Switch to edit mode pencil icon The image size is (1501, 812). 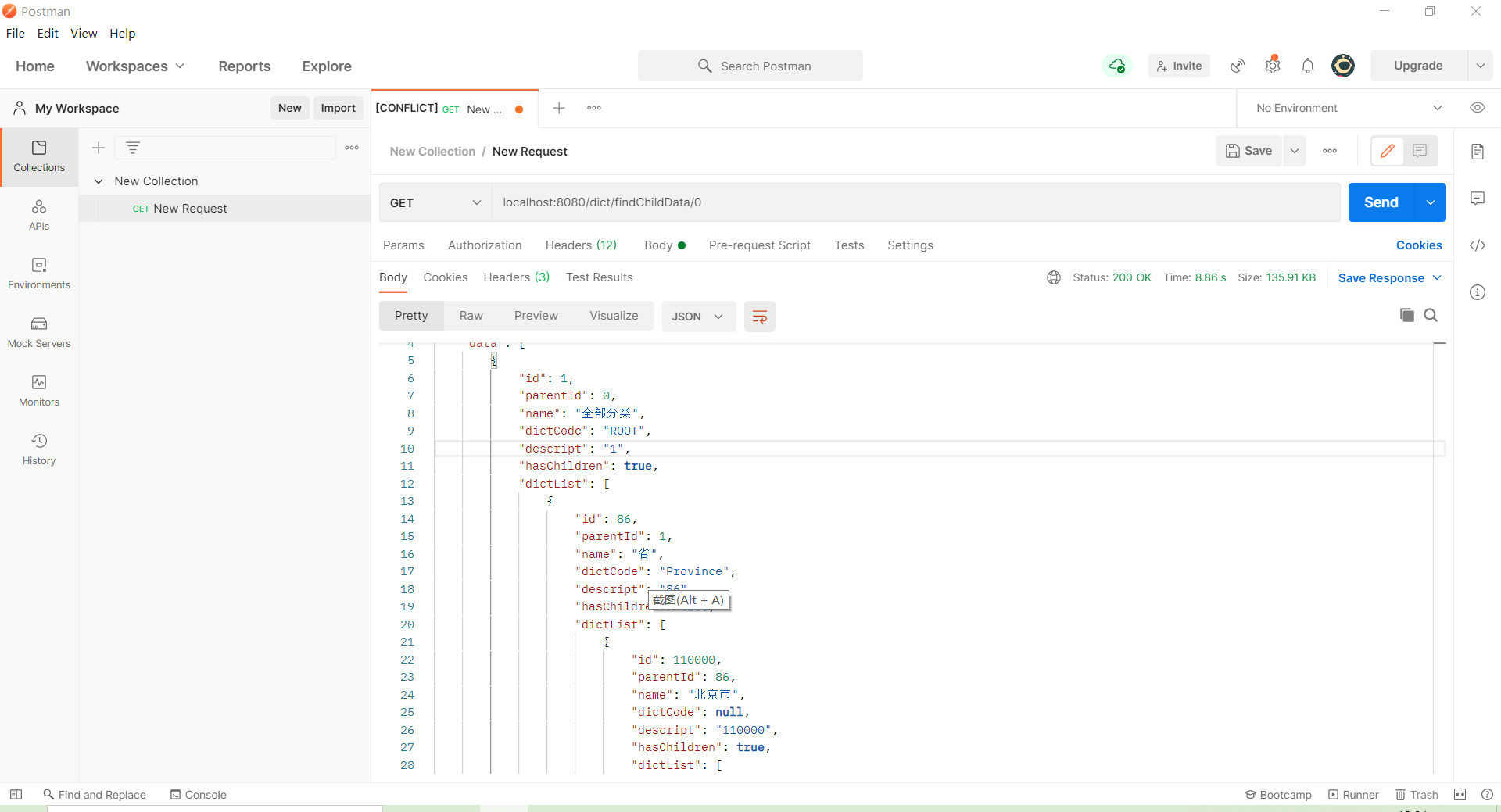coord(1388,151)
